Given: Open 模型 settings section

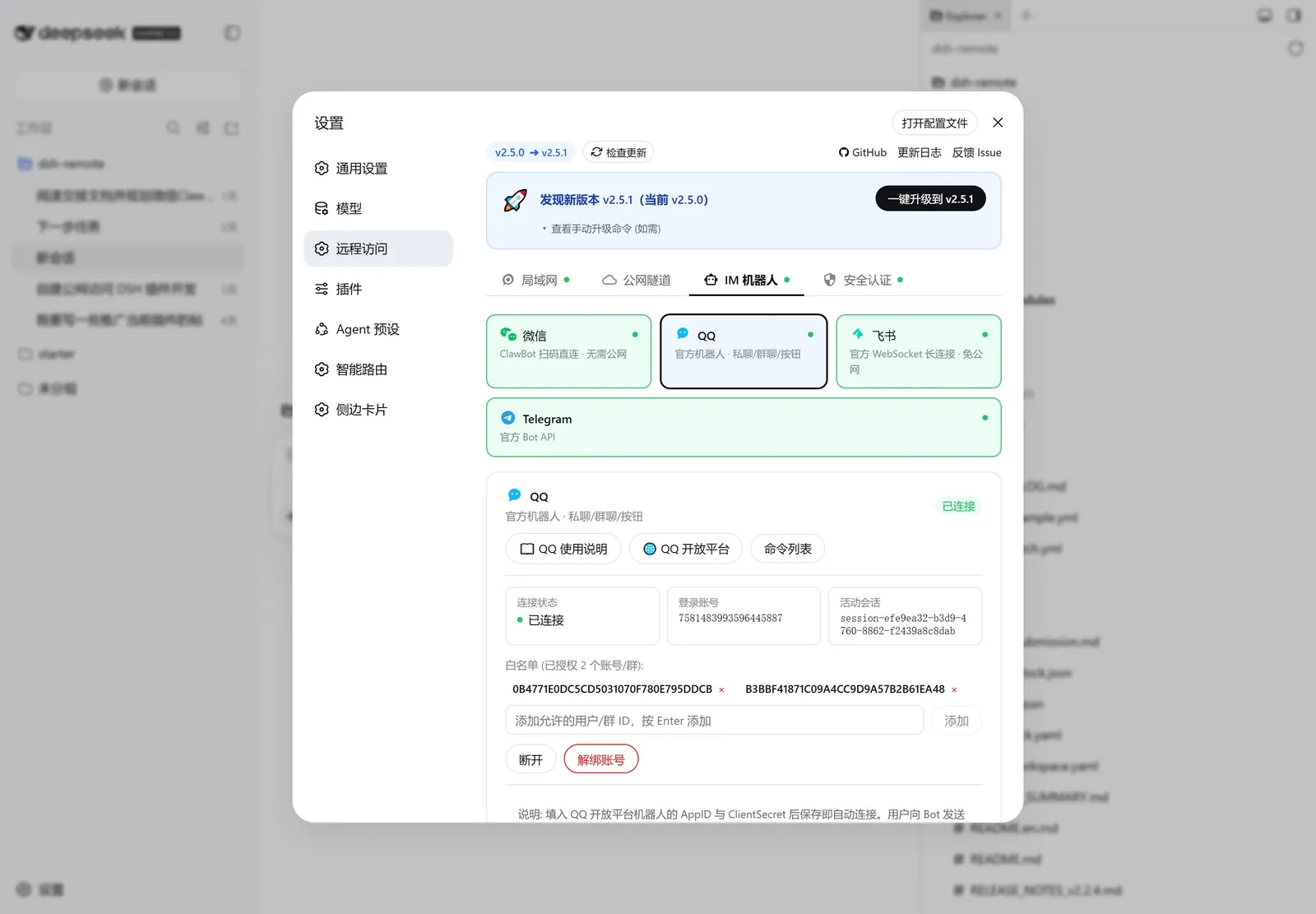Looking at the screenshot, I should 378,208.
